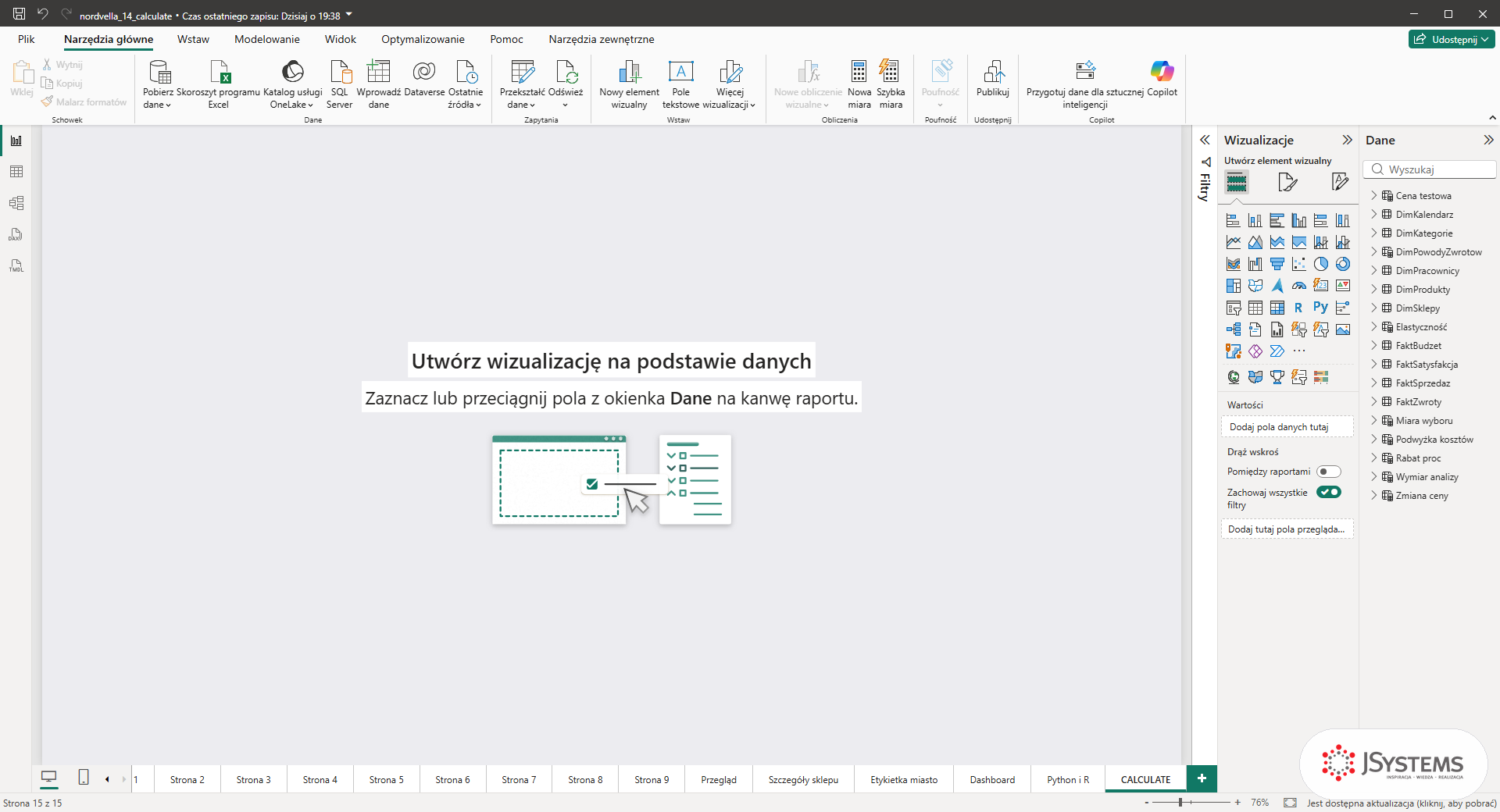Collapse the Wizualizacje pane
This screenshot has height=812, width=1500.
[x=1347, y=140]
